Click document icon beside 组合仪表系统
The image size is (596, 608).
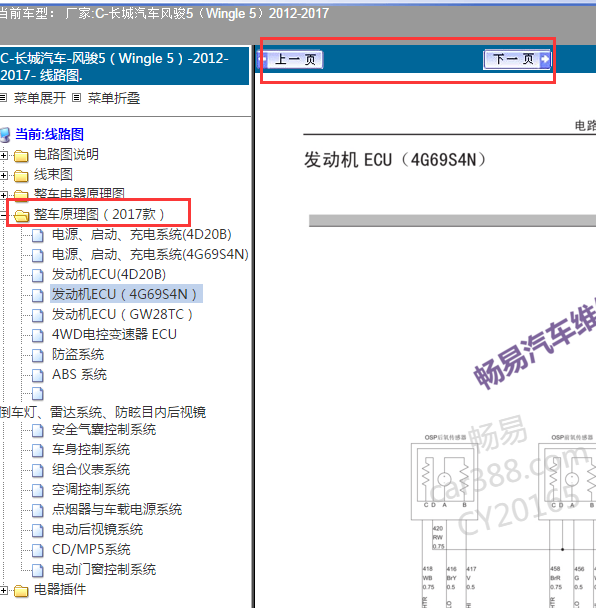coord(38,470)
